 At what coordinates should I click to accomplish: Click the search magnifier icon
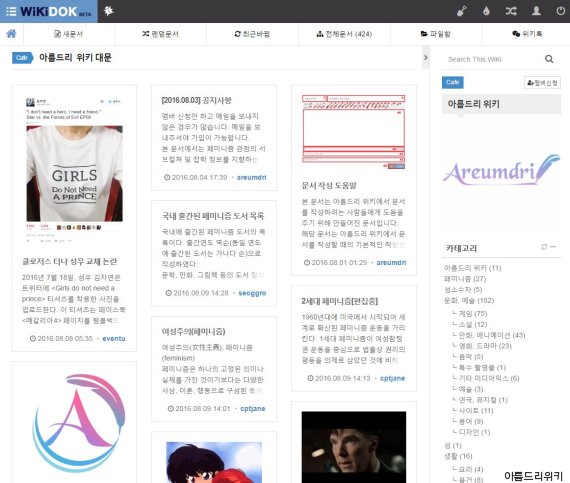tap(549, 59)
